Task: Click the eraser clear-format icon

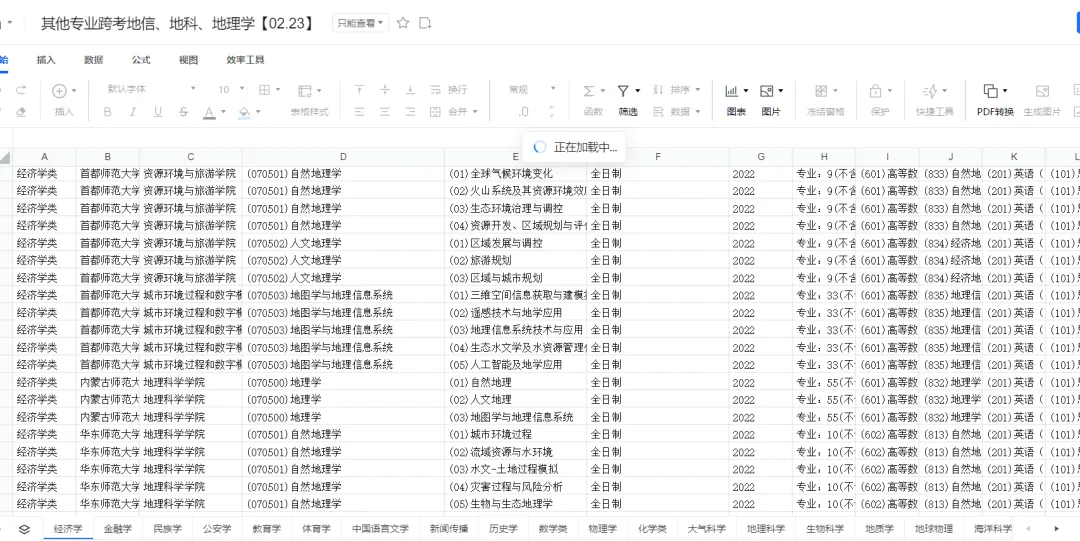Action: (21, 112)
